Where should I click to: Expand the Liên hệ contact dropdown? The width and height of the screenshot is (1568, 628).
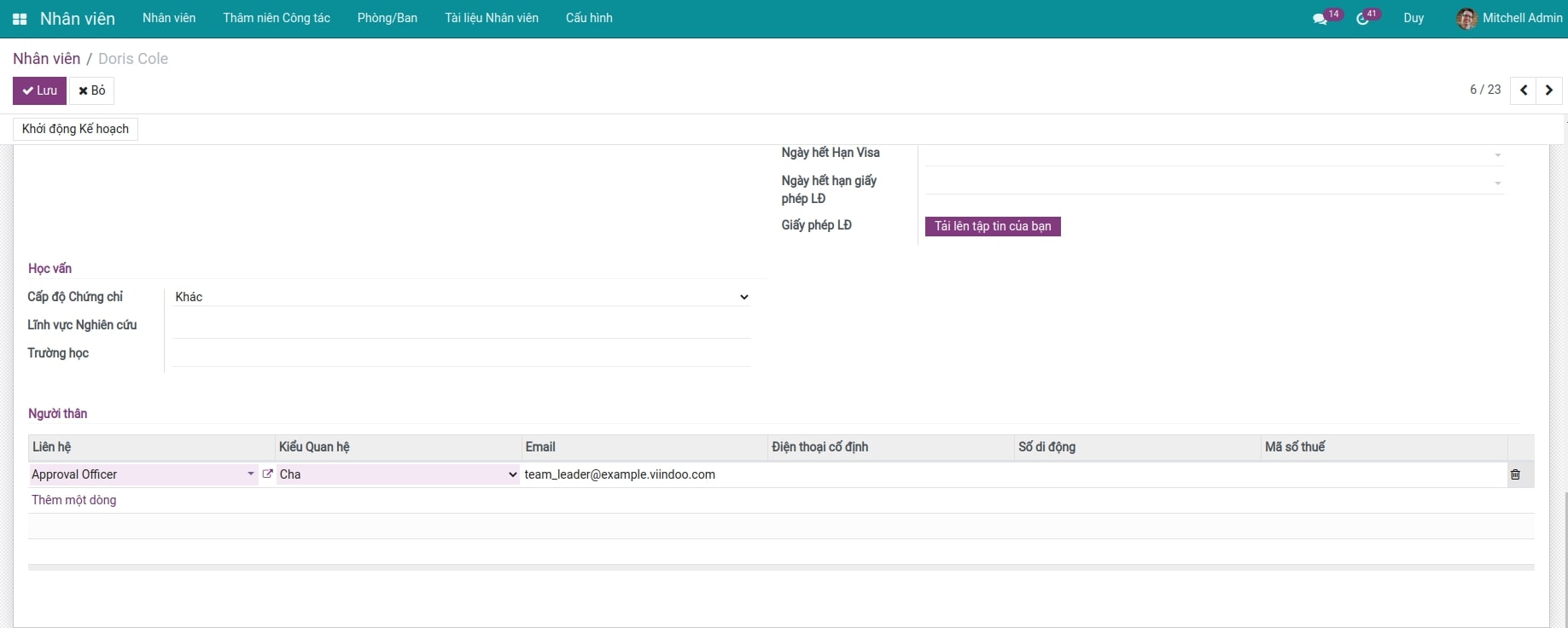(250, 474)
